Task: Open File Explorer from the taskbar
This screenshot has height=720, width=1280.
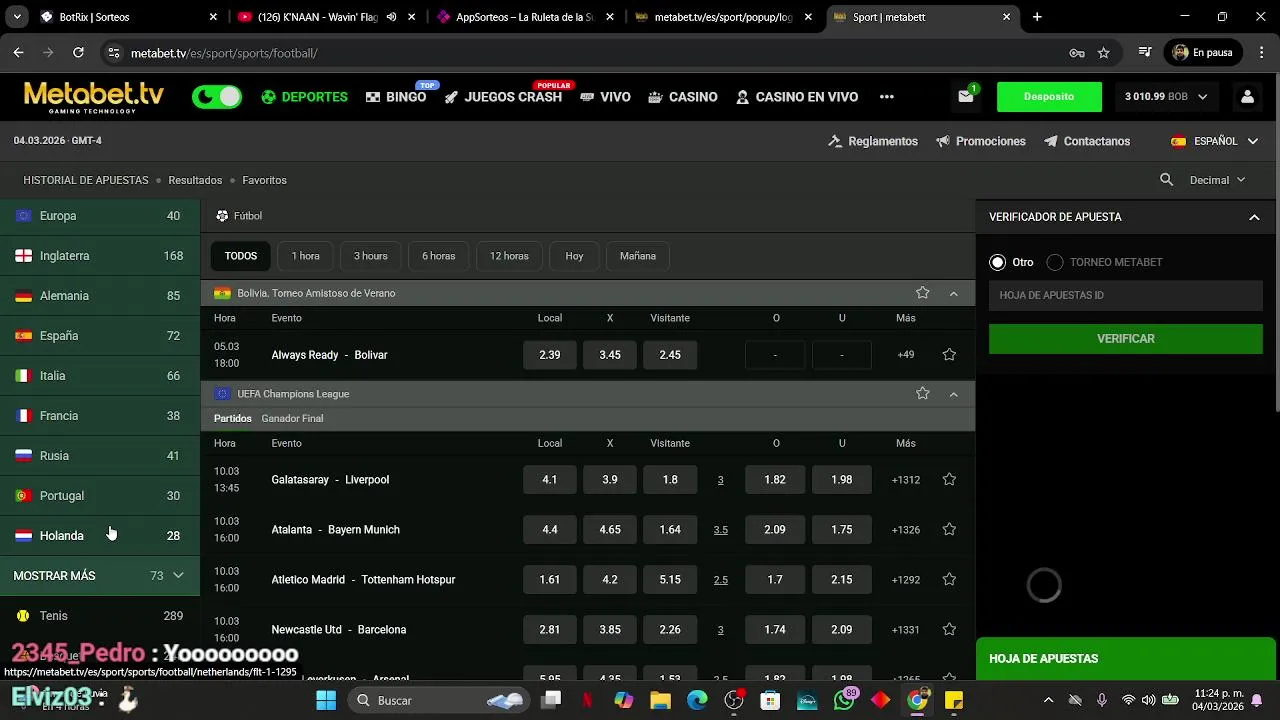Action: (660, 700)
